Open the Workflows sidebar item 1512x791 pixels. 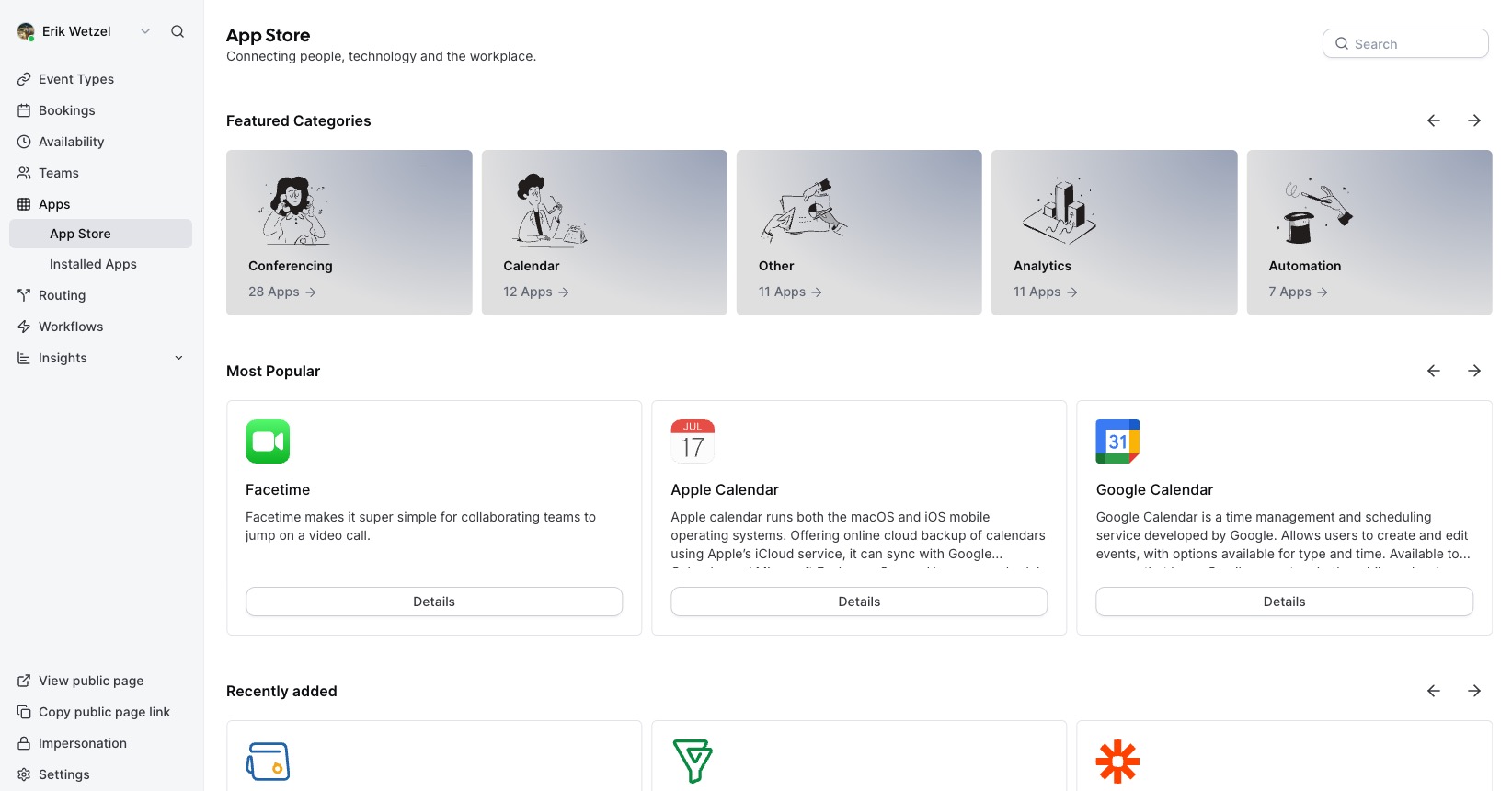71,327
